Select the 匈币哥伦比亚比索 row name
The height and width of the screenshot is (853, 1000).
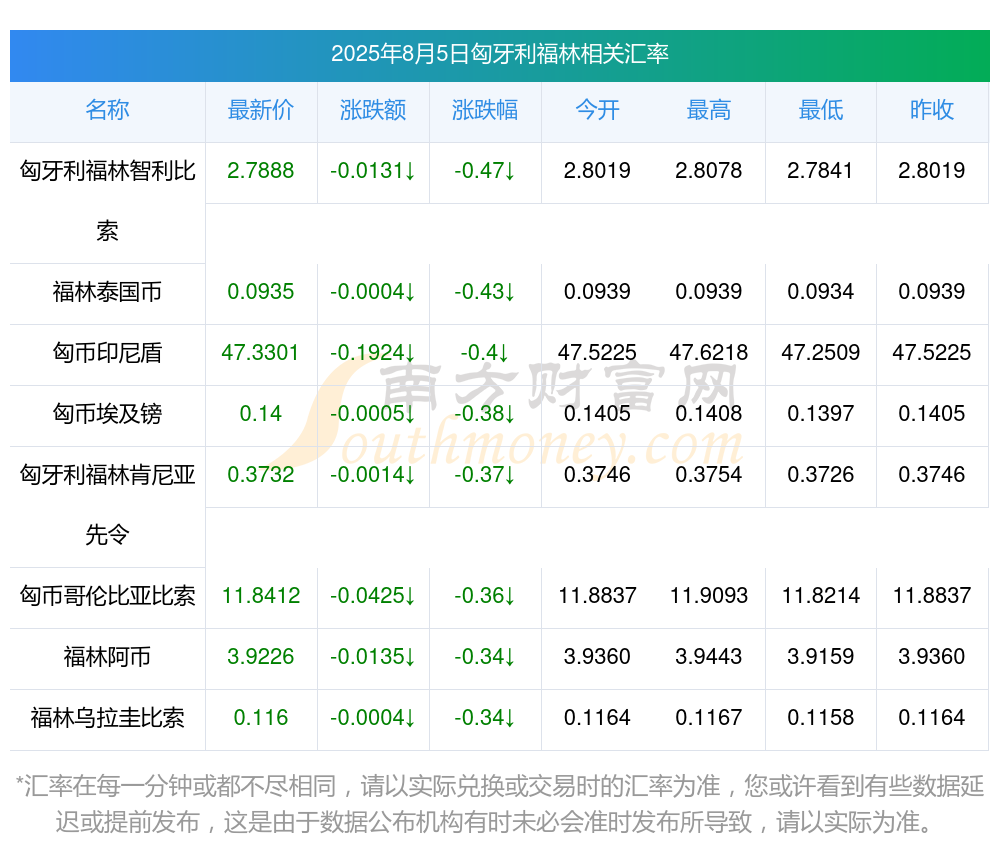107,595
